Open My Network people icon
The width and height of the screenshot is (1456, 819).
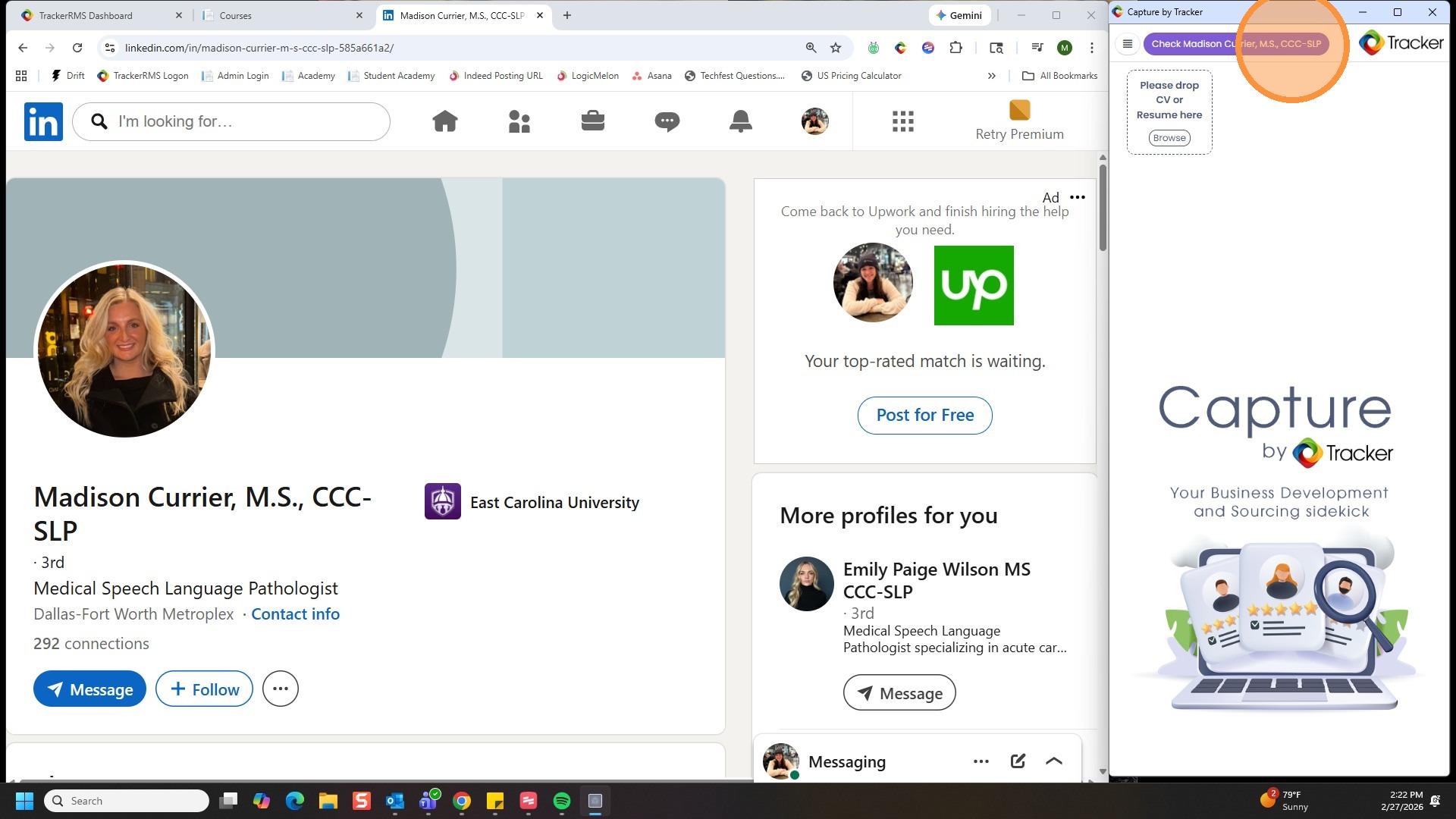click(519, 121)
